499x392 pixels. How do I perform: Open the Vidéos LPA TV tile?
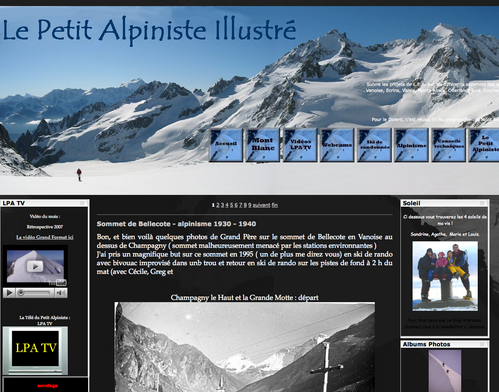(300, 145)
